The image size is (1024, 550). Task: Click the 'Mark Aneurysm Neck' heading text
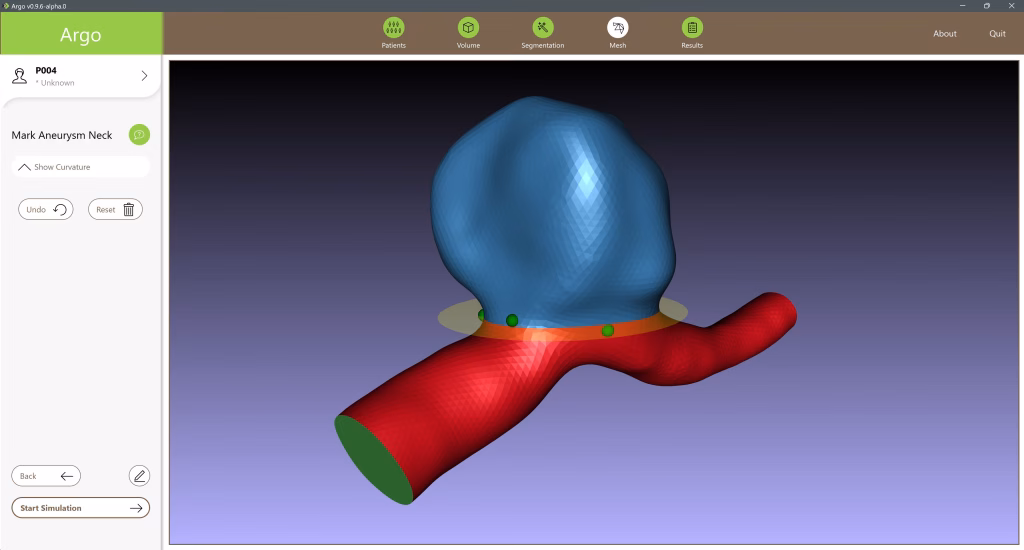coord(62,135)
